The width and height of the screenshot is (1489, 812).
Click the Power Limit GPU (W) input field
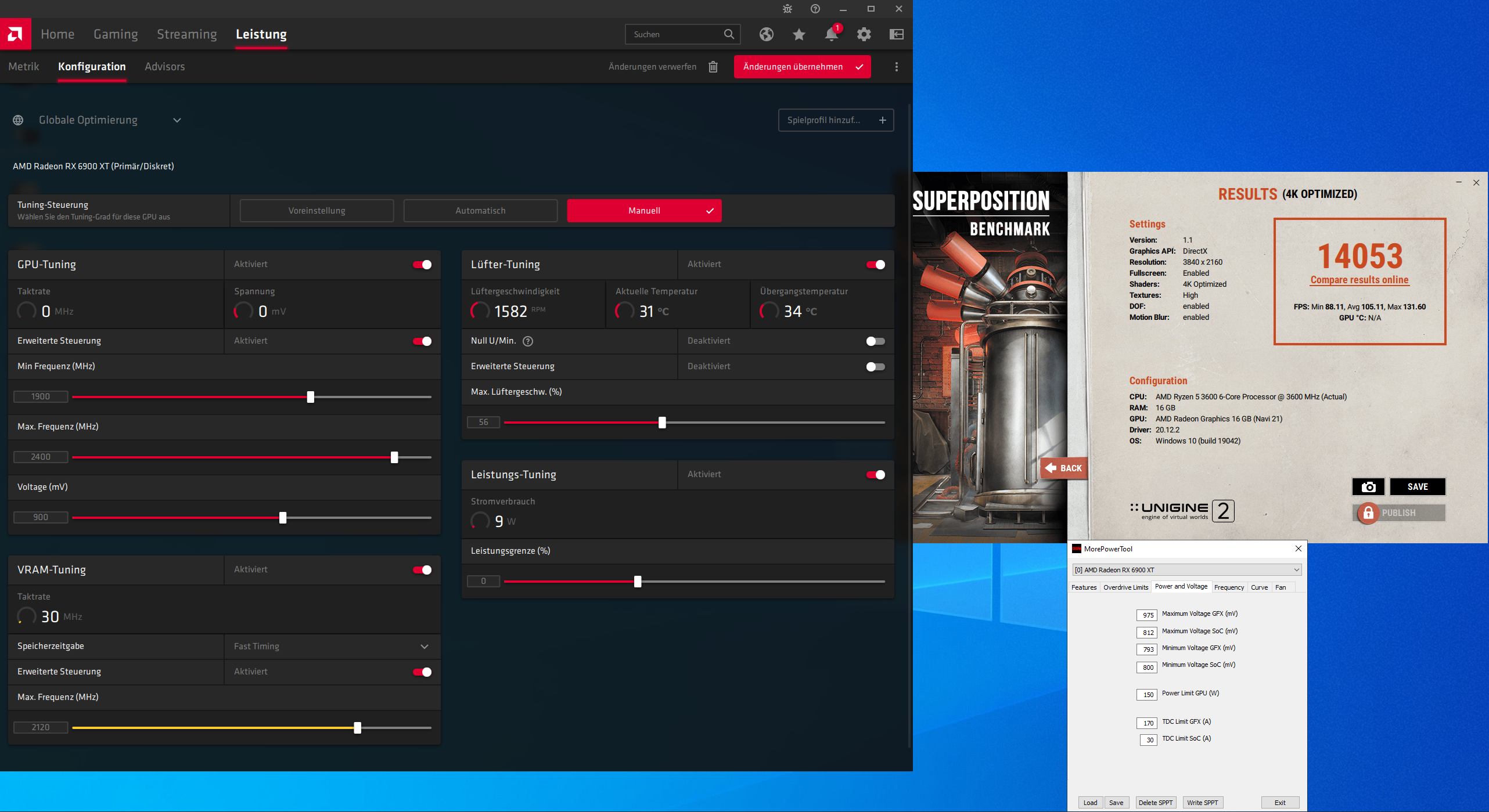pyautogui.click(x=1148, y=695)
